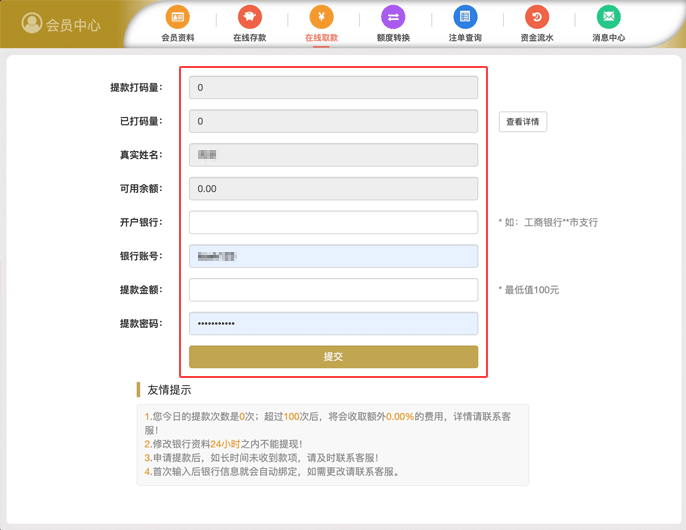
Task: Click the red piggy bank 在线存款 icon
Action: (249, 17)
